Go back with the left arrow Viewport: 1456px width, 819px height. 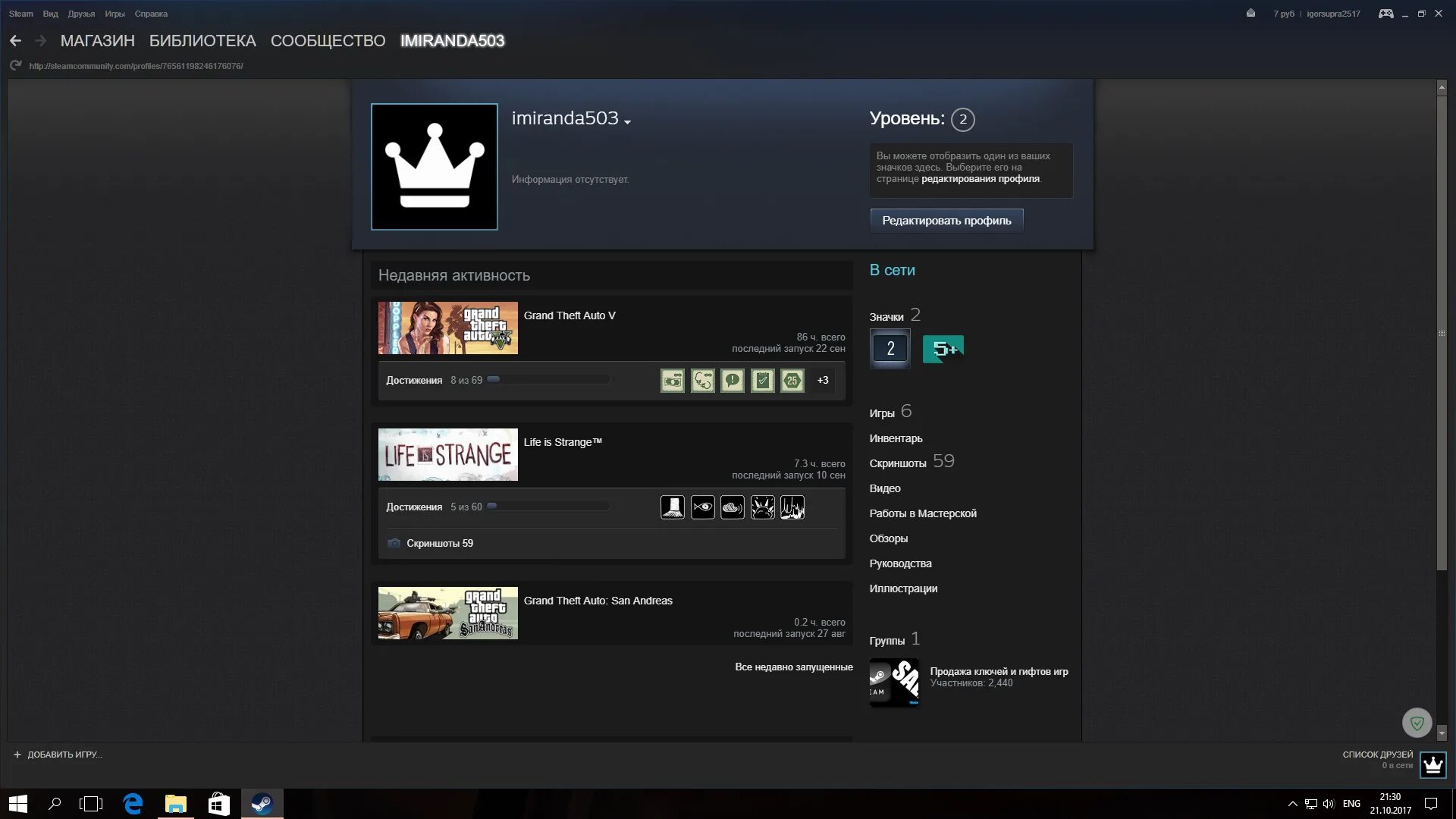pos(15,41)
